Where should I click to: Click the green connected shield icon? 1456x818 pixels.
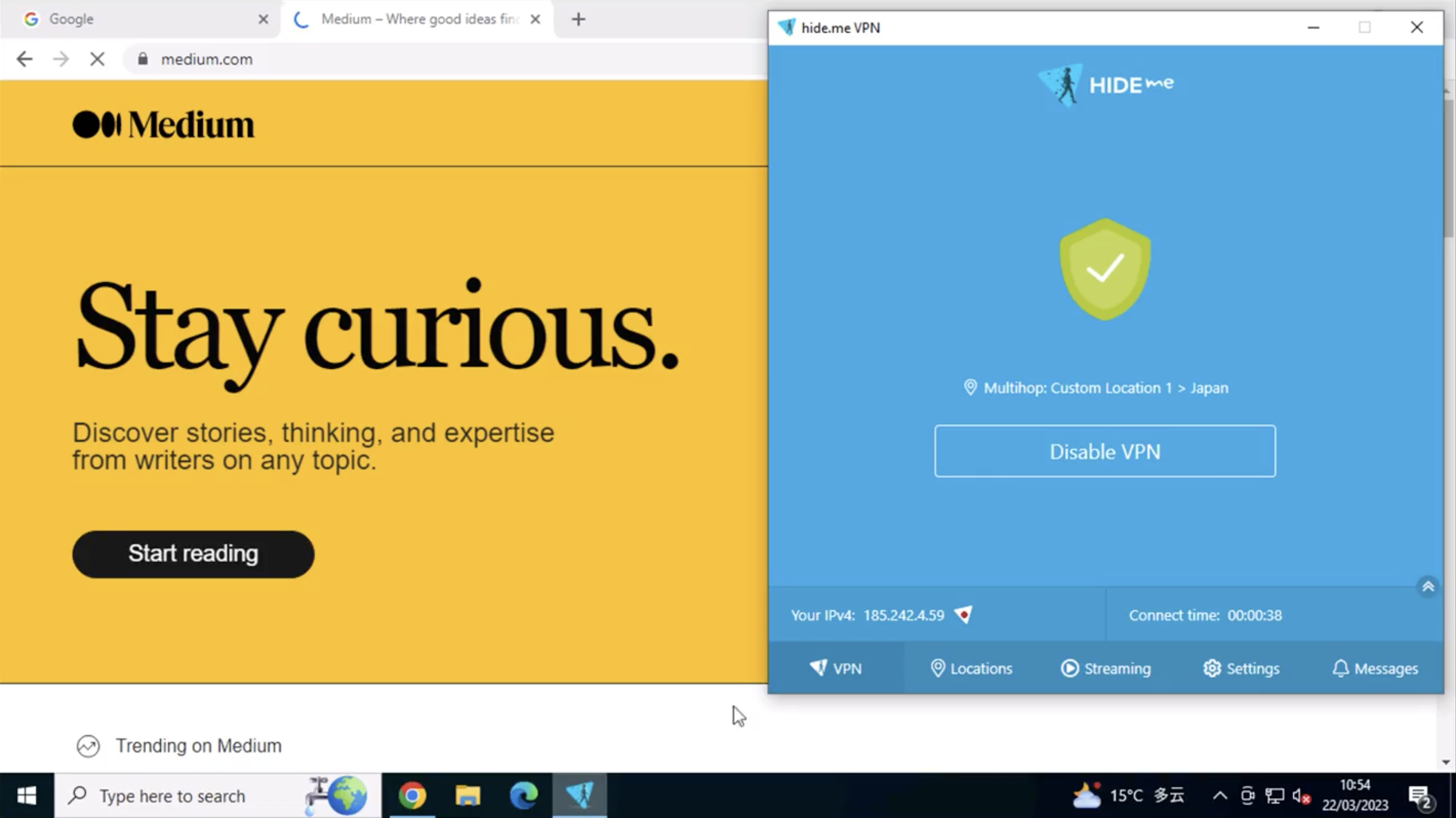pos(1104,269)
